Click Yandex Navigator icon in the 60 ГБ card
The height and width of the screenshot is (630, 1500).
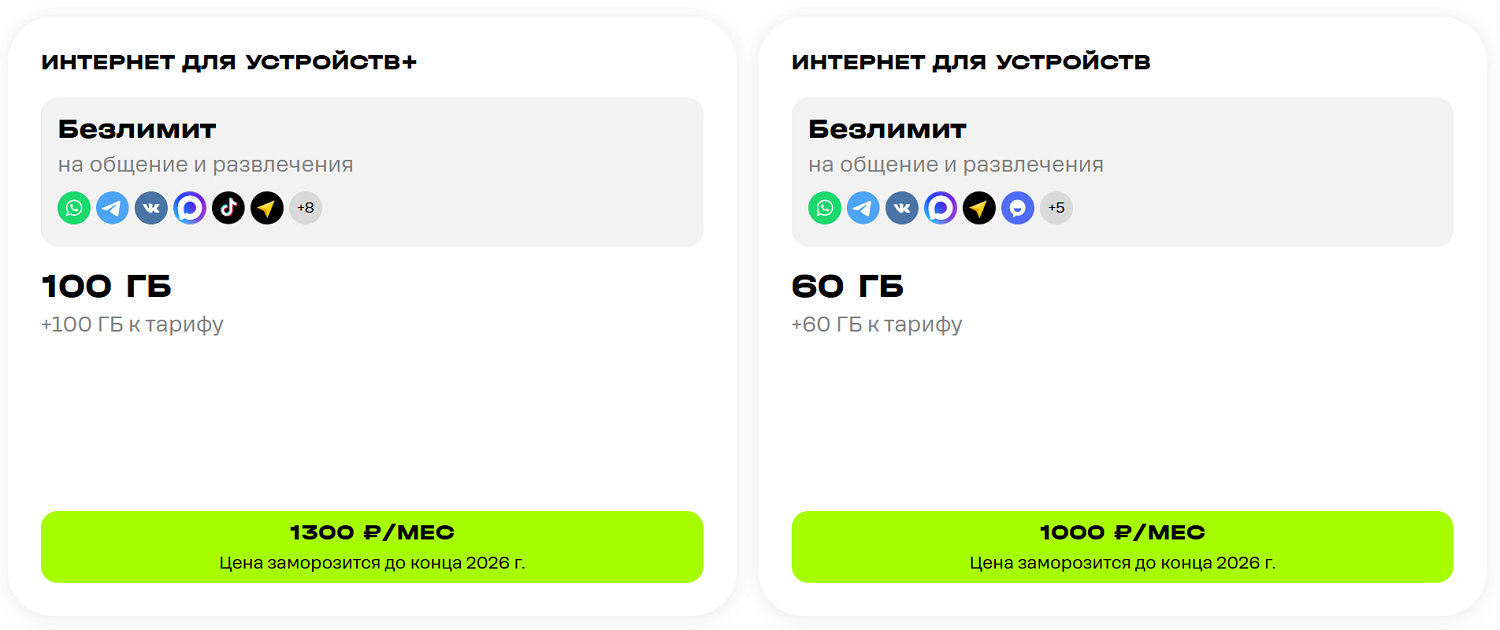click(x=979, y=208)
